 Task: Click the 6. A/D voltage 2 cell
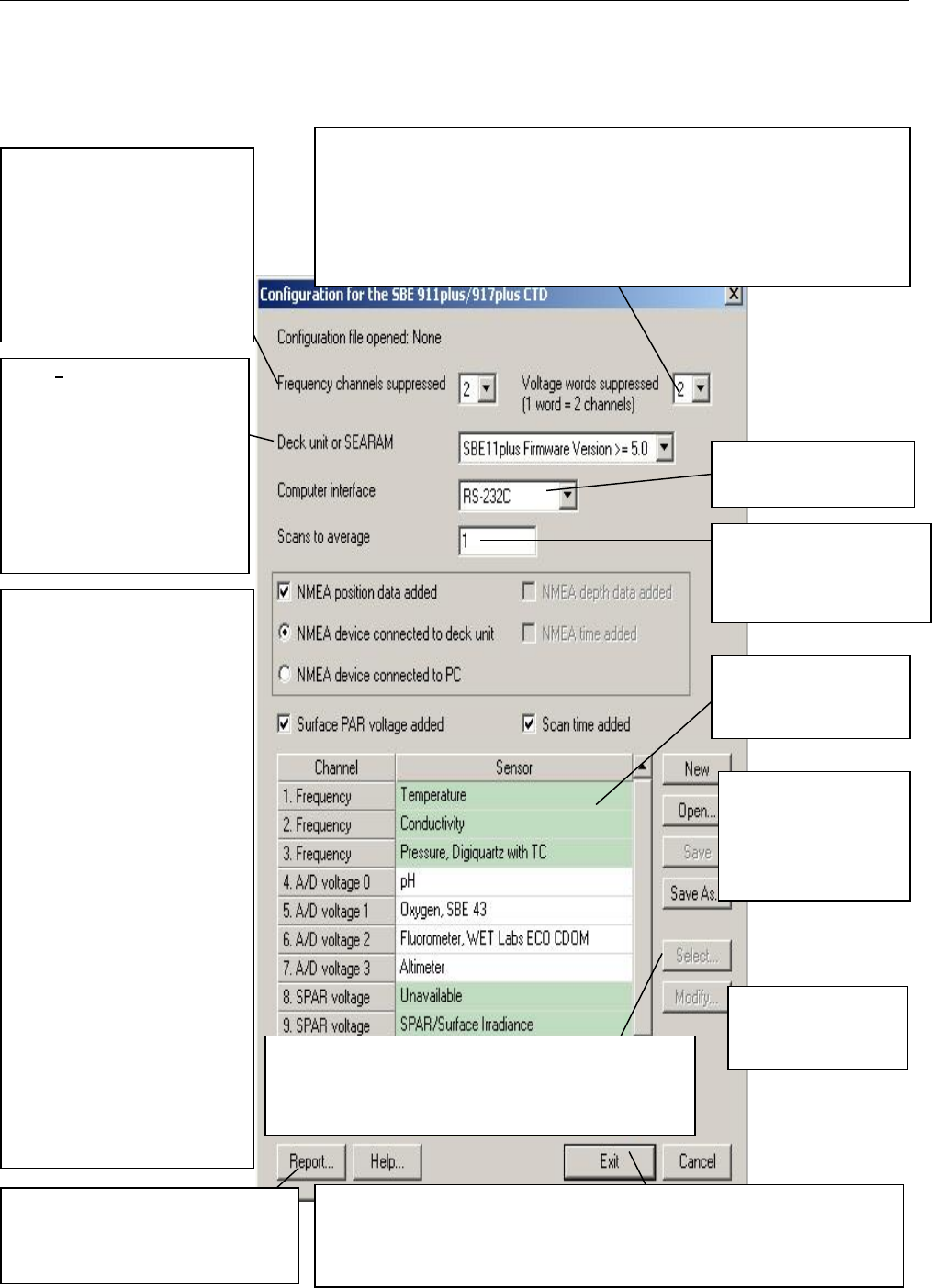(x=336, y=939)
